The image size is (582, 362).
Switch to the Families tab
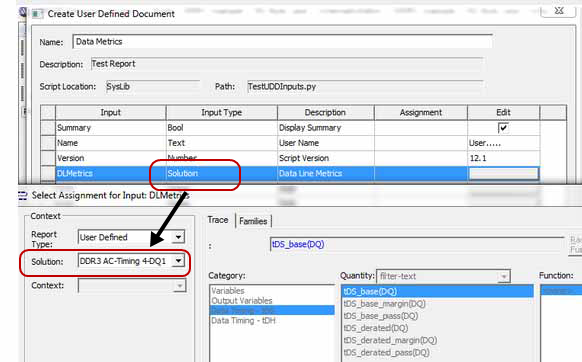click(253, 221)
